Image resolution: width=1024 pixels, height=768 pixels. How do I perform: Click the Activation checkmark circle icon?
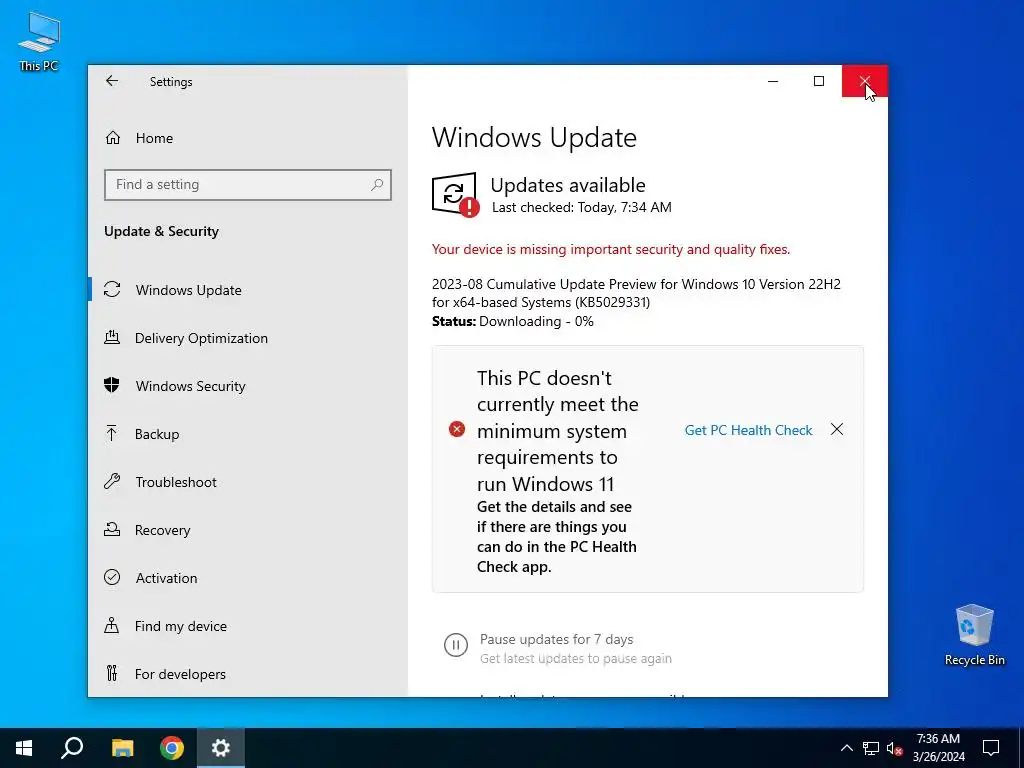(x=112, y=577)
